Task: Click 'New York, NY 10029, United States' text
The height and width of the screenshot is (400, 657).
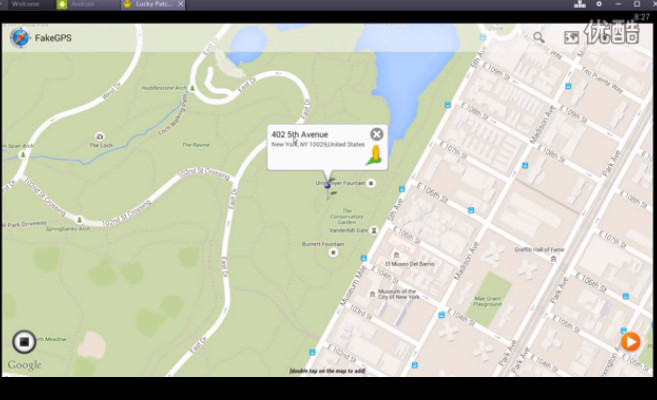Action: [x=318, y=145]
